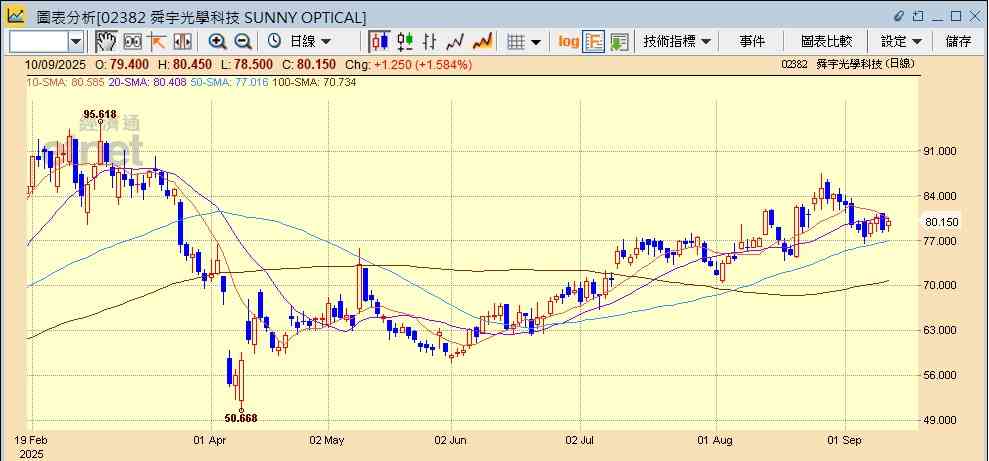The height and width of the screenshot is (461, 989).
Task: Click the 02 Jun date axis label
Action: coord(451,440)
